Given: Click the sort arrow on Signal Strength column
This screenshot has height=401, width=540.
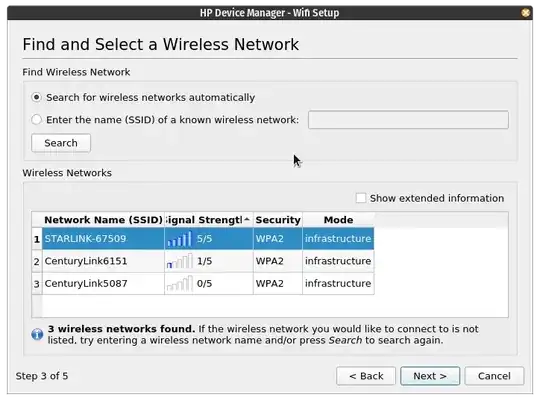Looking at the screenshot, I should point(247,219).
